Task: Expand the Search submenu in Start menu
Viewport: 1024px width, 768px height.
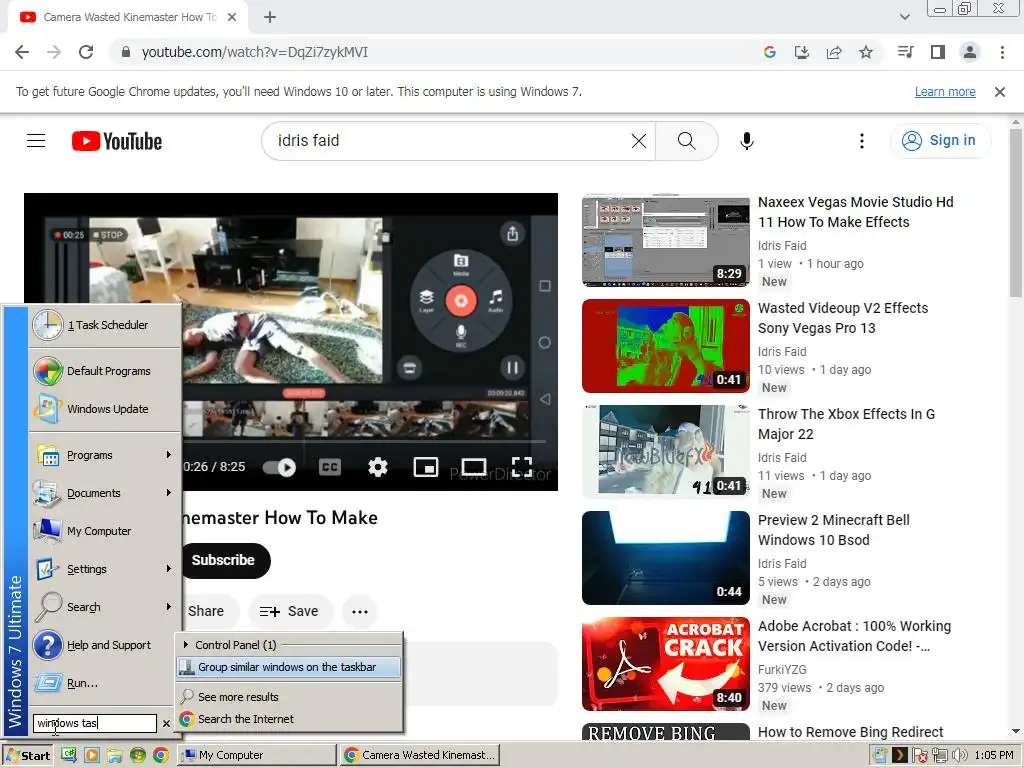Action: pos(104,607)
